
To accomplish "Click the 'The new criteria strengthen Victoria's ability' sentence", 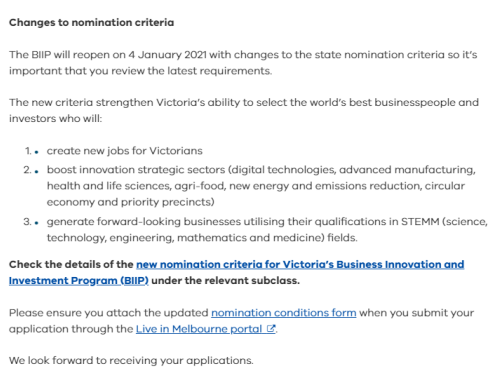I will point(244,110).
